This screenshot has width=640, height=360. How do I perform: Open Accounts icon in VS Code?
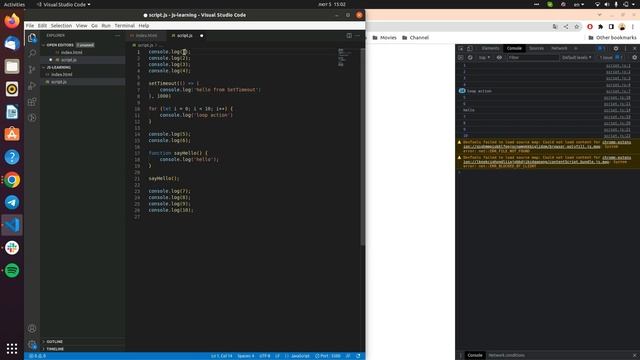coord(32,329)
